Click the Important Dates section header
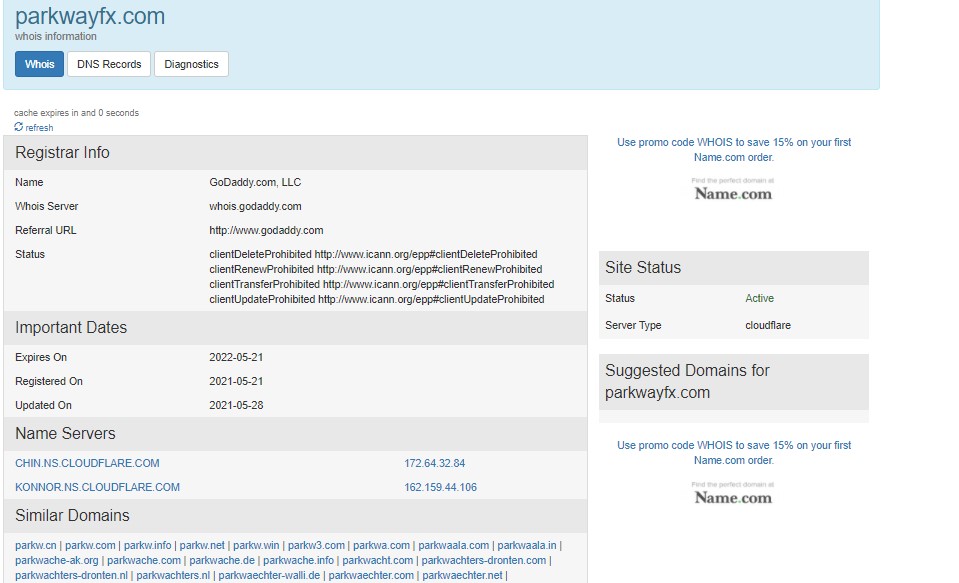This screenshot has height=583, width=959. coord(295,328)
